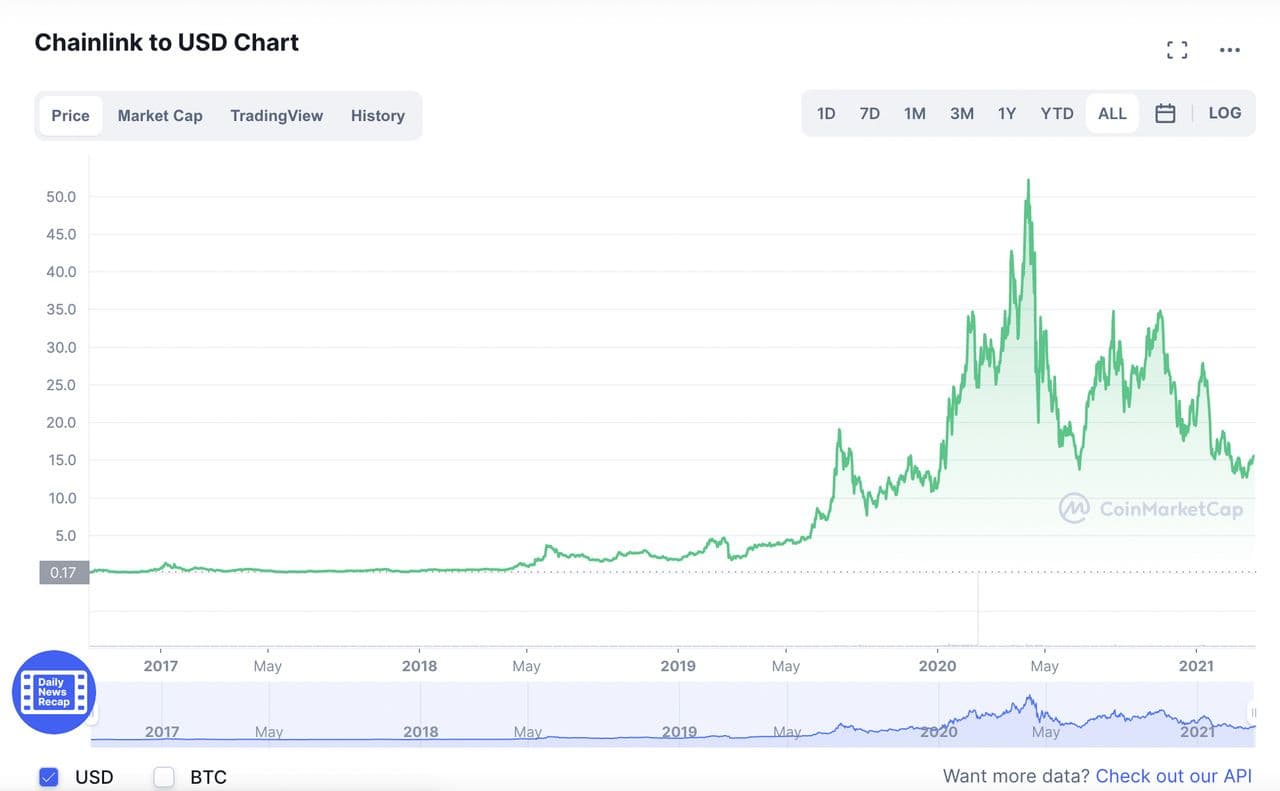Open the TradingView tab
Screen dimensions: 1280x791
(x=276, y=116)
